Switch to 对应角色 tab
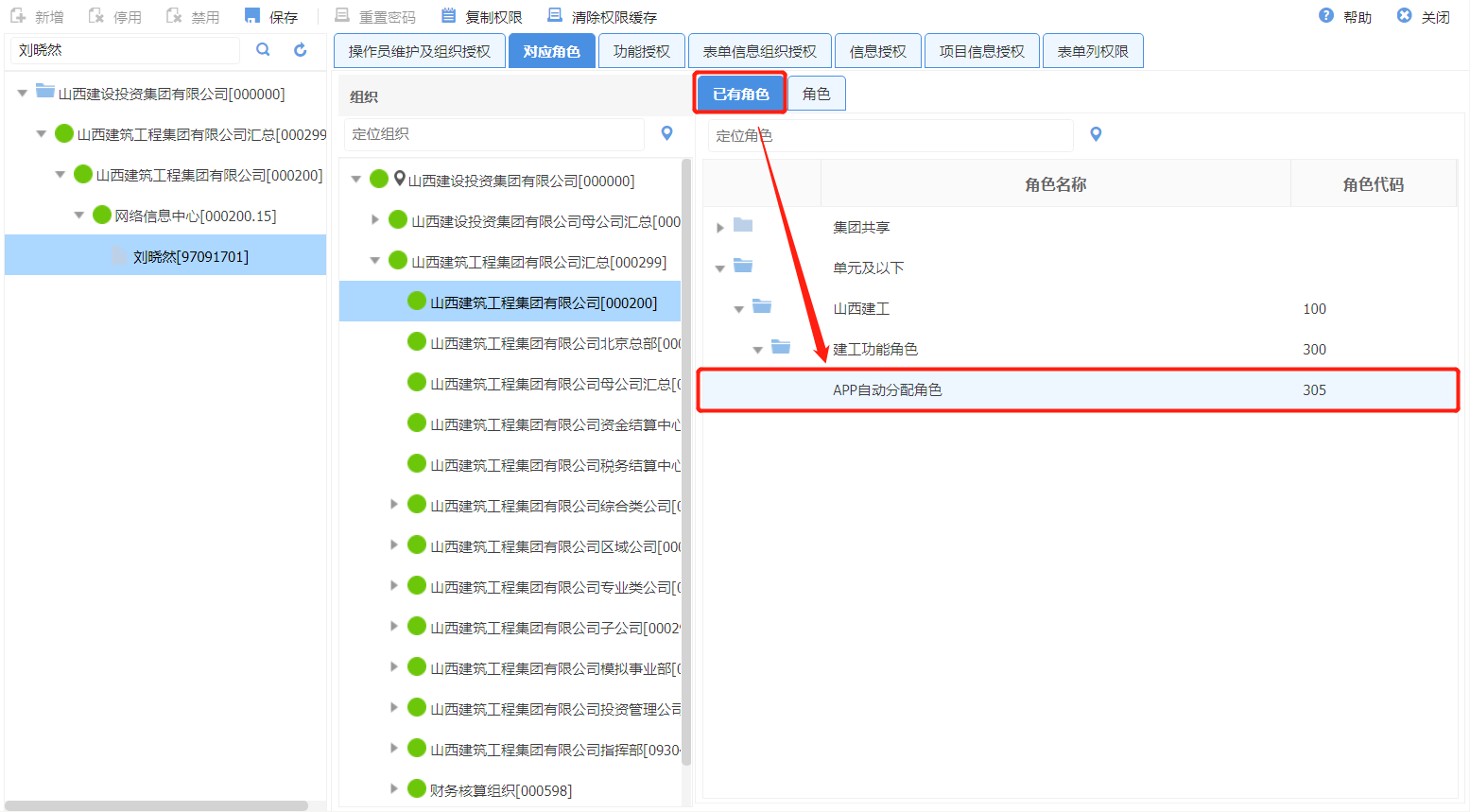This screenshot has width=1470, height=812. coord(552,51)
